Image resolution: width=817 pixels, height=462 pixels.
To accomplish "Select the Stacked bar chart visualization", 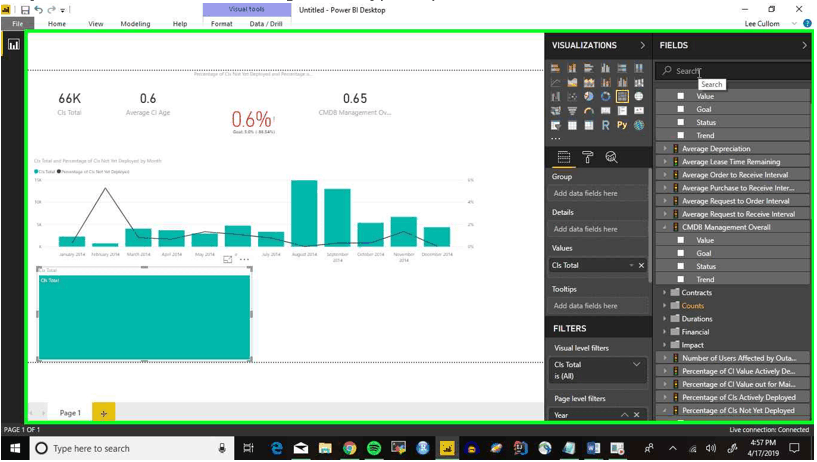I will point(555,68).
